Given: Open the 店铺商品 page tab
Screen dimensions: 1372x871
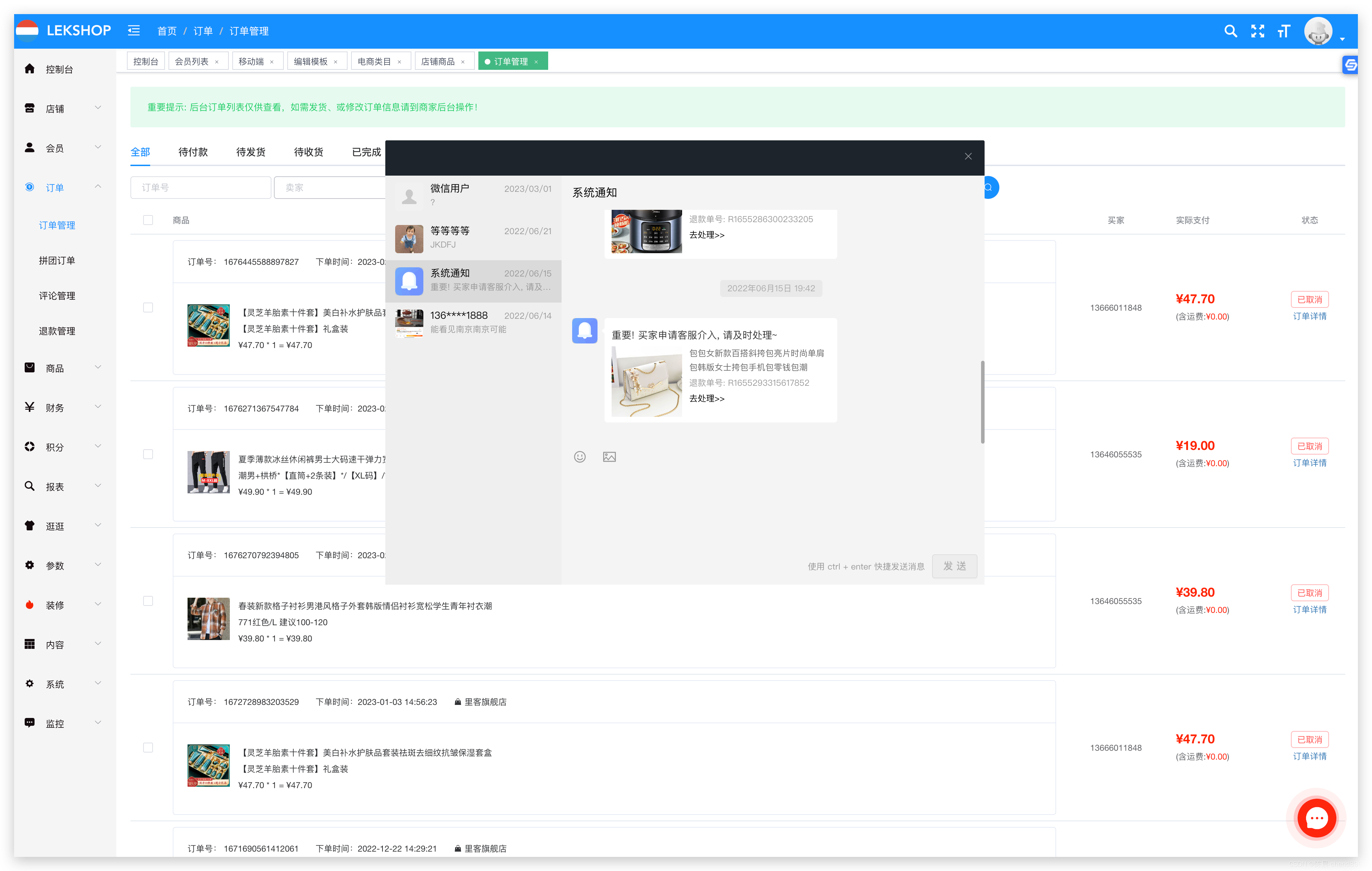Looking at the screenshot, I should 437,62.
